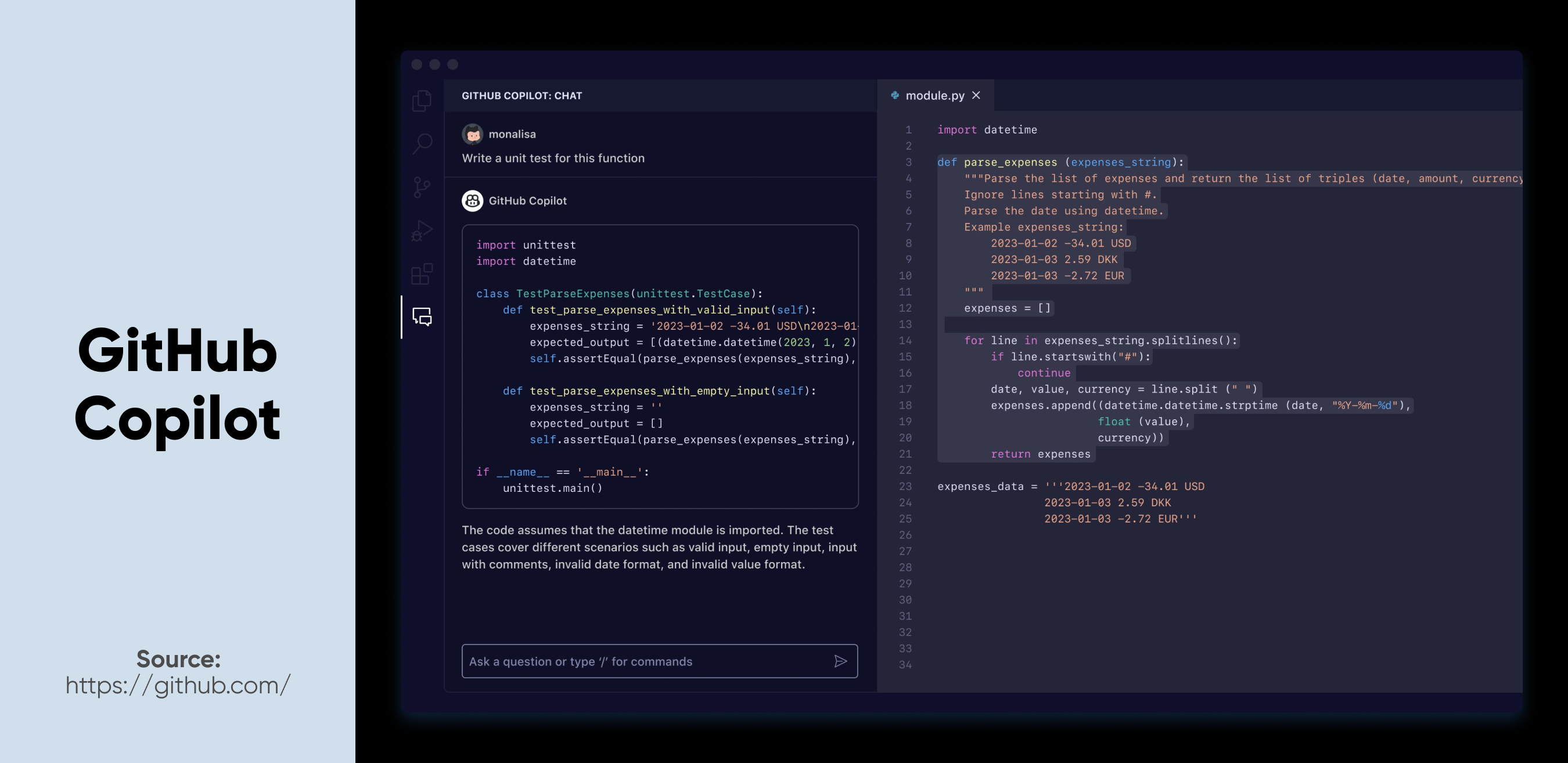Click 'expenses_data =' on line 23
1568x763 pixels.
(987, 486)
